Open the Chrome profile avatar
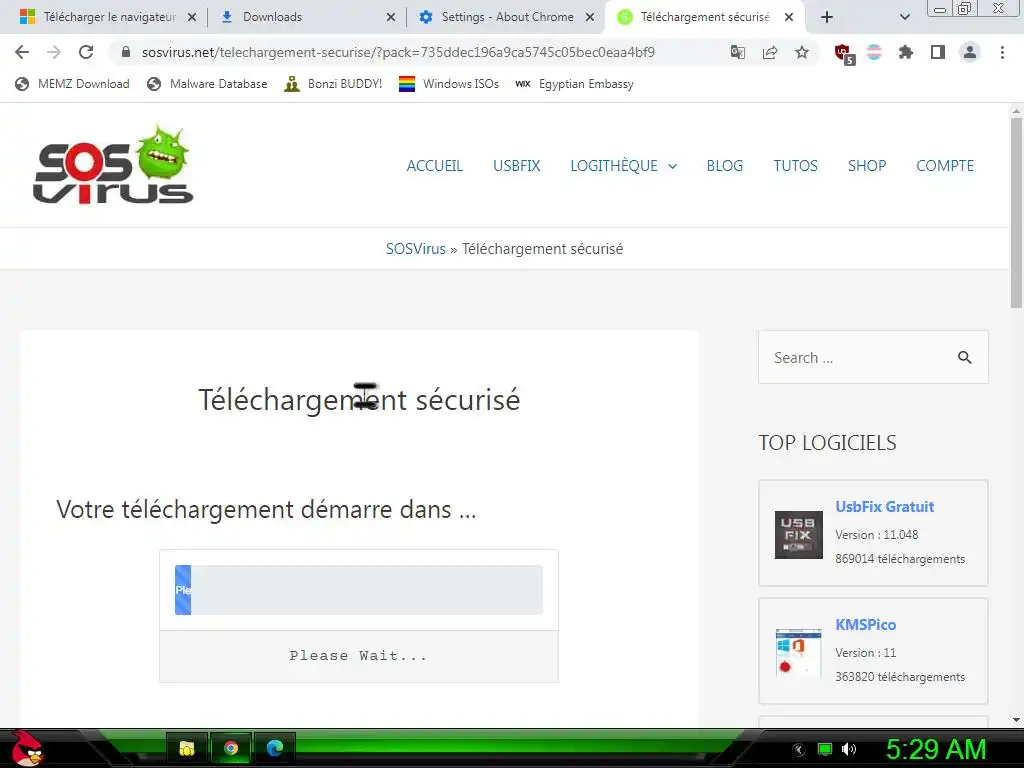The image size is (1024, 768). [x=970, y=52]
